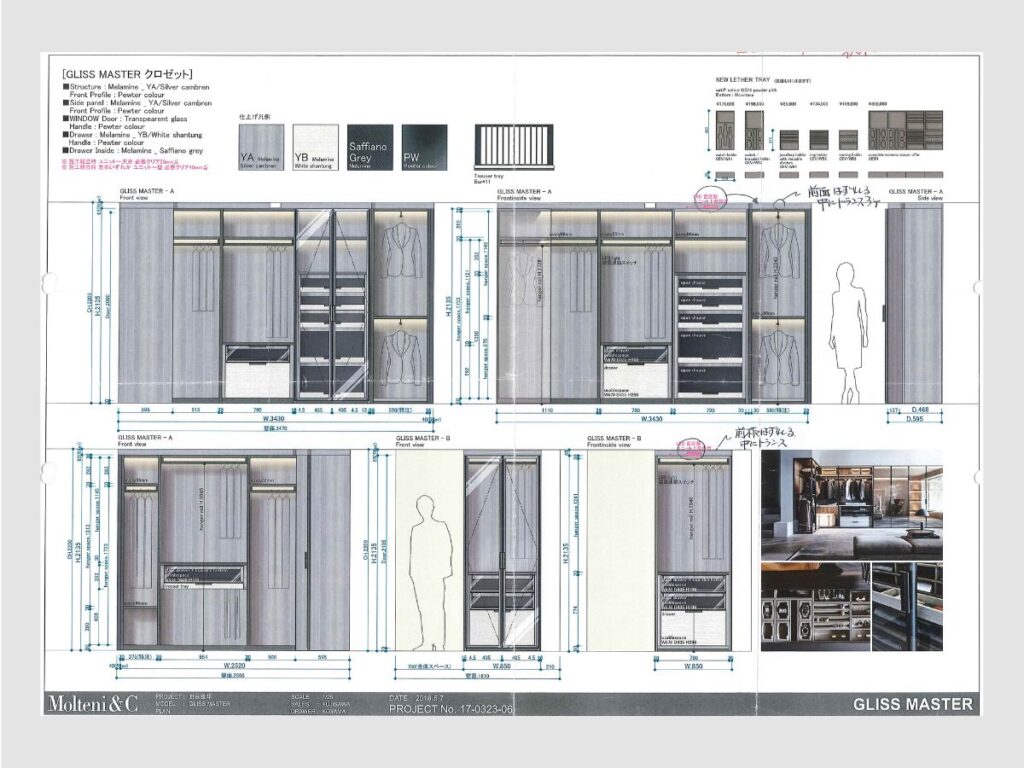Click the YB White shantung finish swatch
Viewport: 1024px width, 768px height.
click(316, 148)
